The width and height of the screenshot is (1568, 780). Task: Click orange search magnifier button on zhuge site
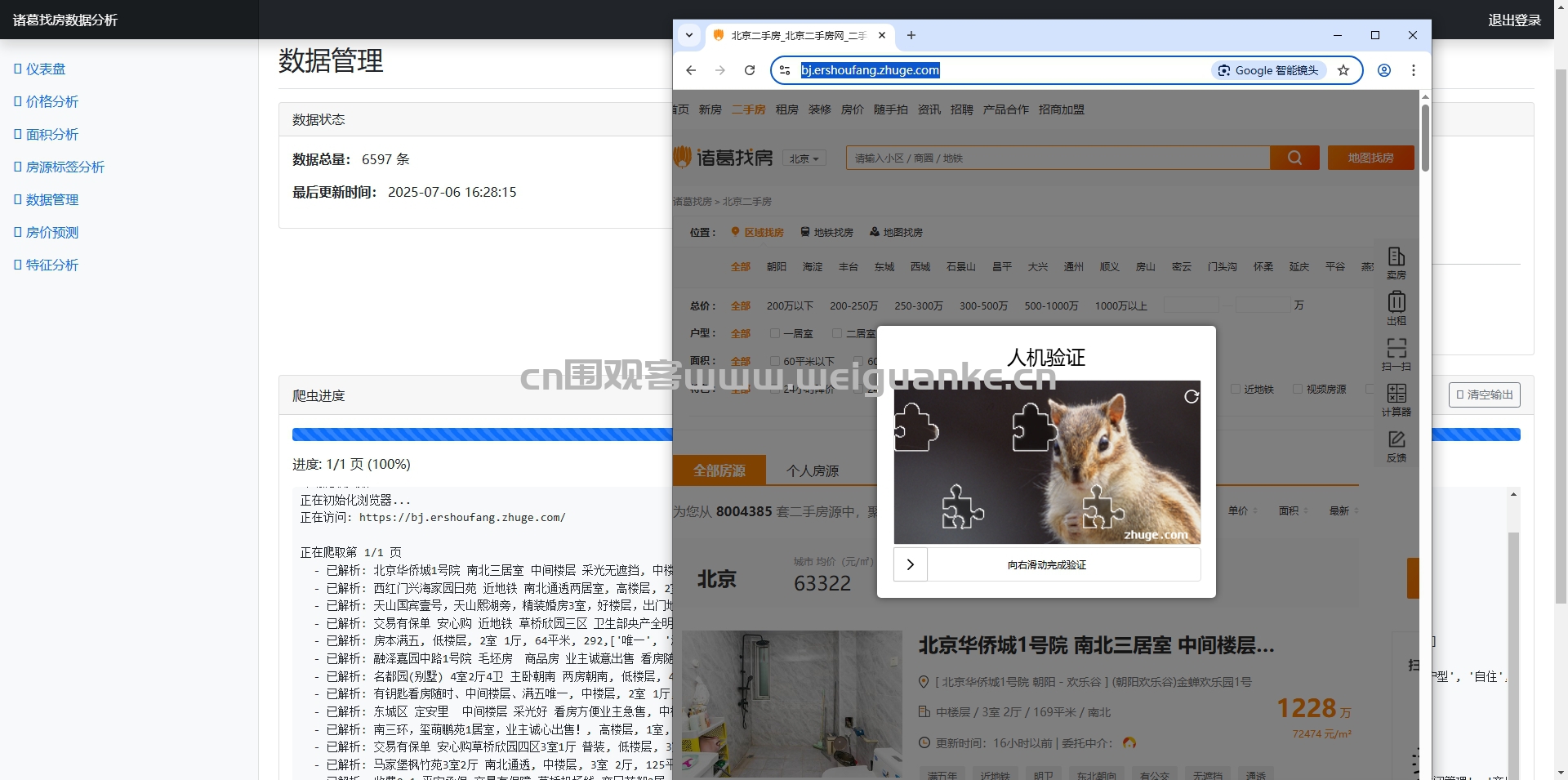(x=1295, y=158)
